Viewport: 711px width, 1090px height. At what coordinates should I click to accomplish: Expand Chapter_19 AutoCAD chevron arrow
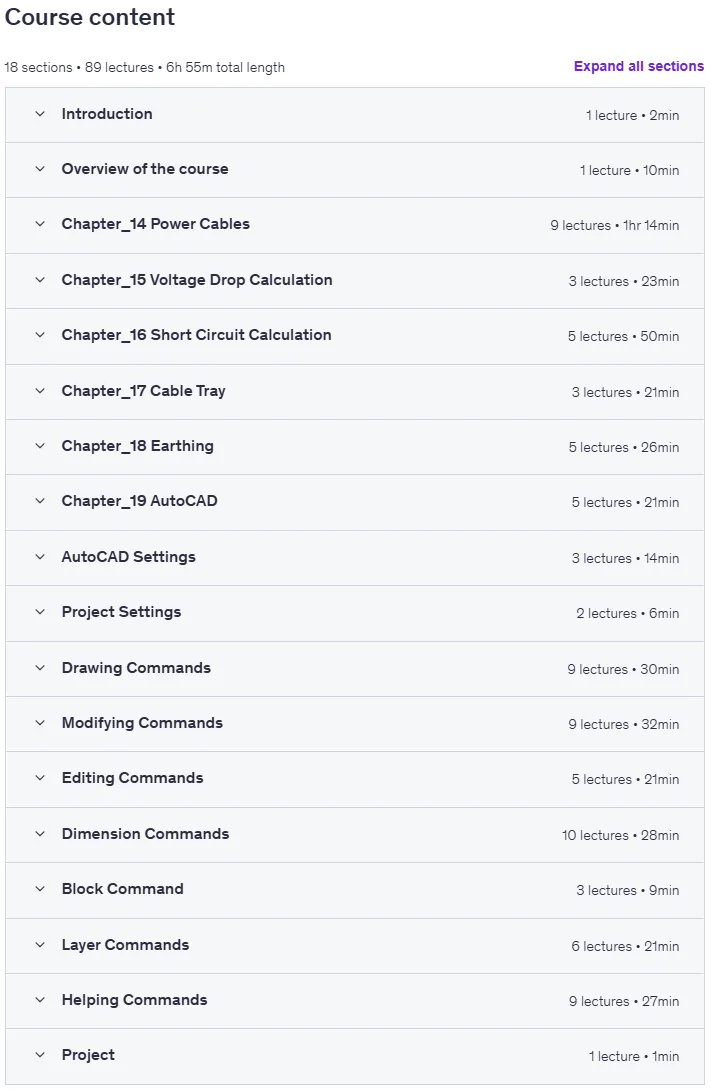[x=40, y=501]
